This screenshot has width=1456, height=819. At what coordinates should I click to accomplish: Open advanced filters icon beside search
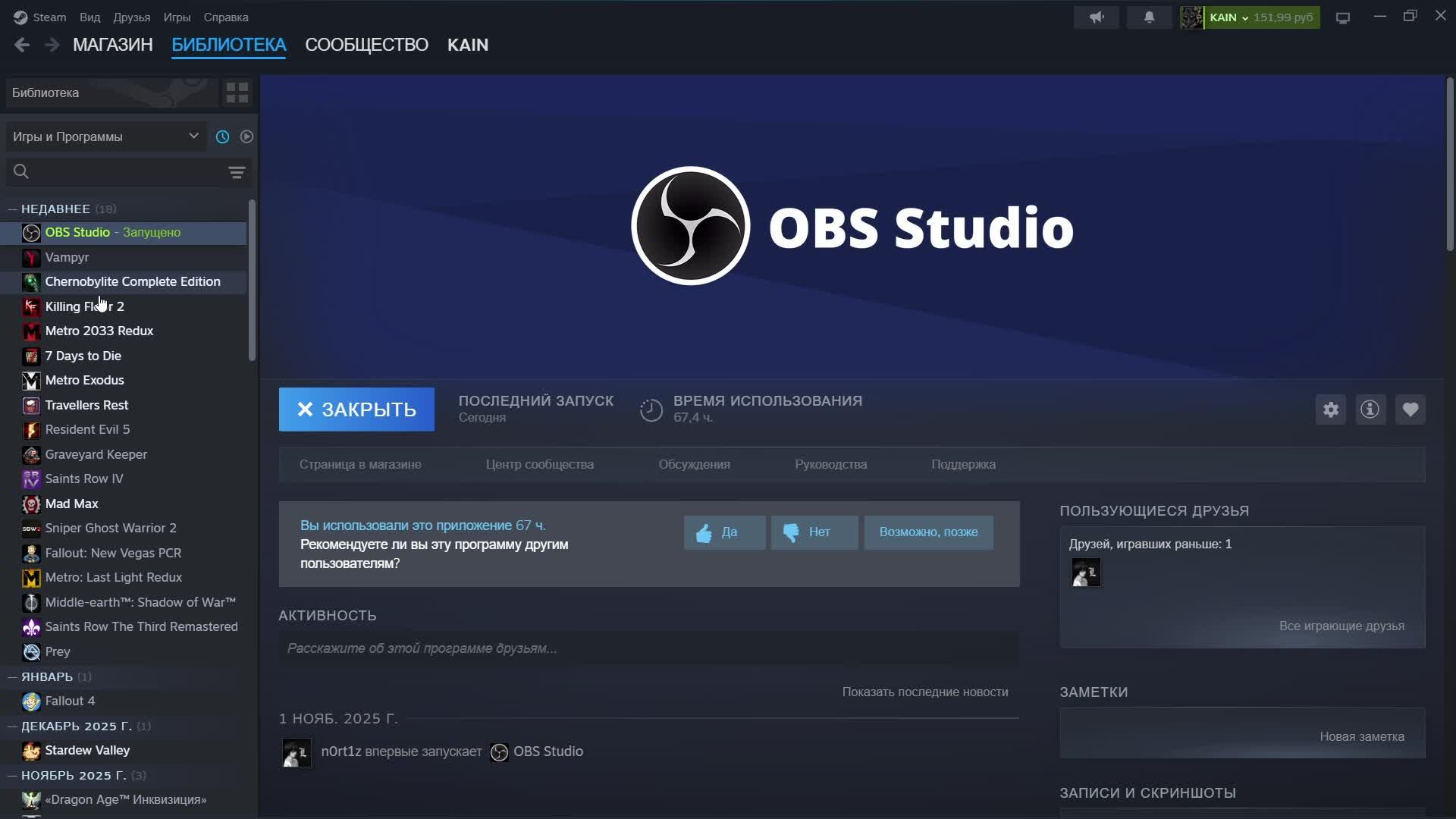click(x=237, y=173)
